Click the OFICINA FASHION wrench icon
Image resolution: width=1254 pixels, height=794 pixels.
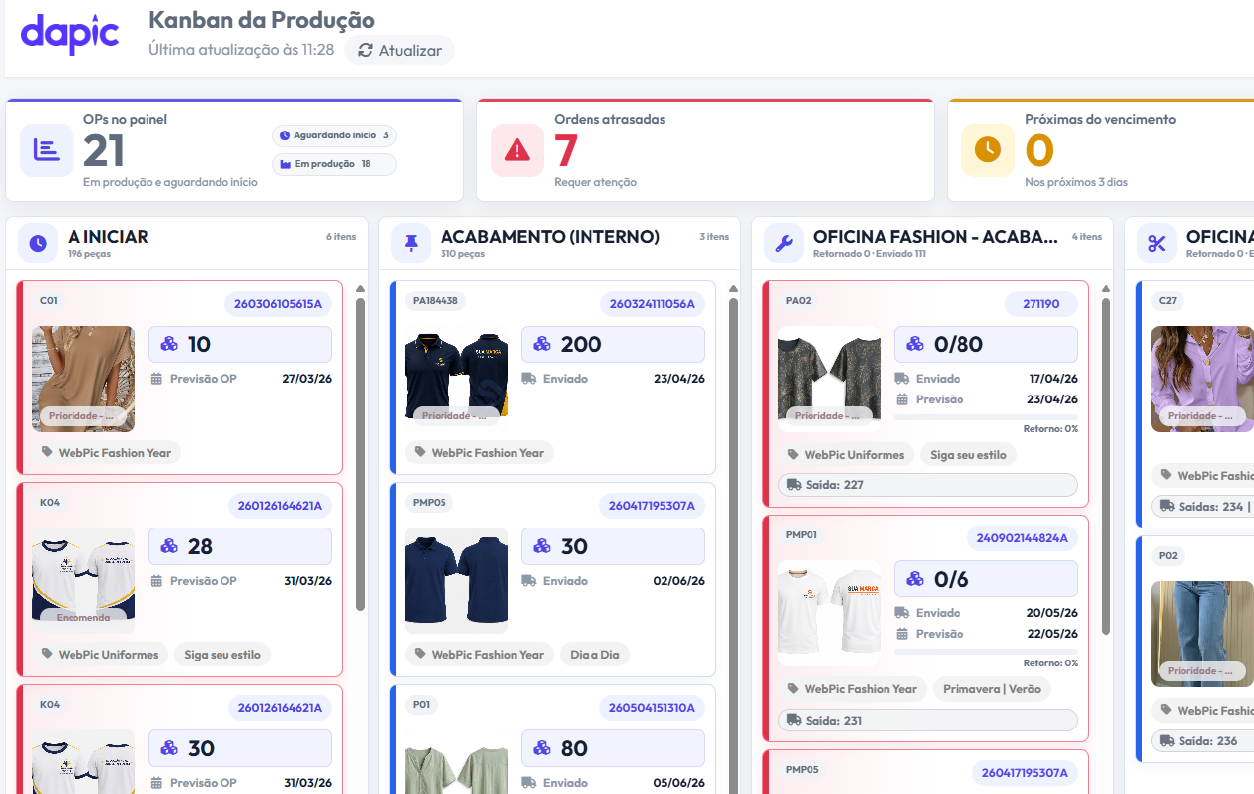[784, 243]
